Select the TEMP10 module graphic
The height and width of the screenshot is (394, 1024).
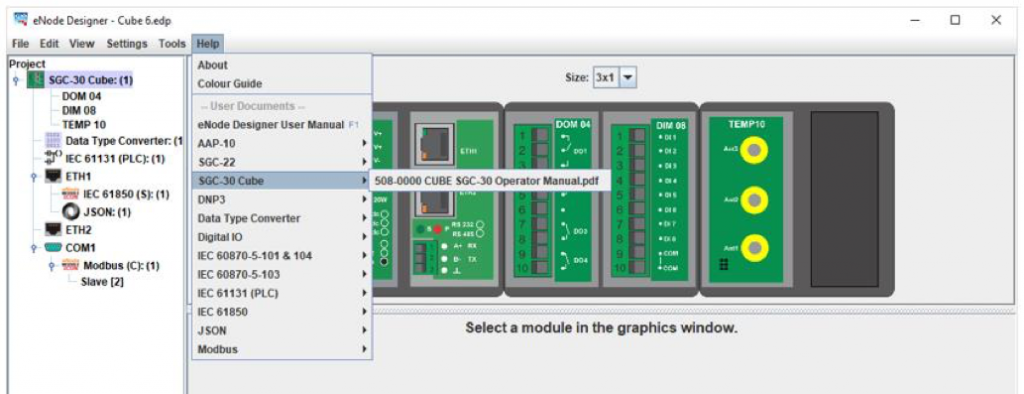tap(746, 199)
